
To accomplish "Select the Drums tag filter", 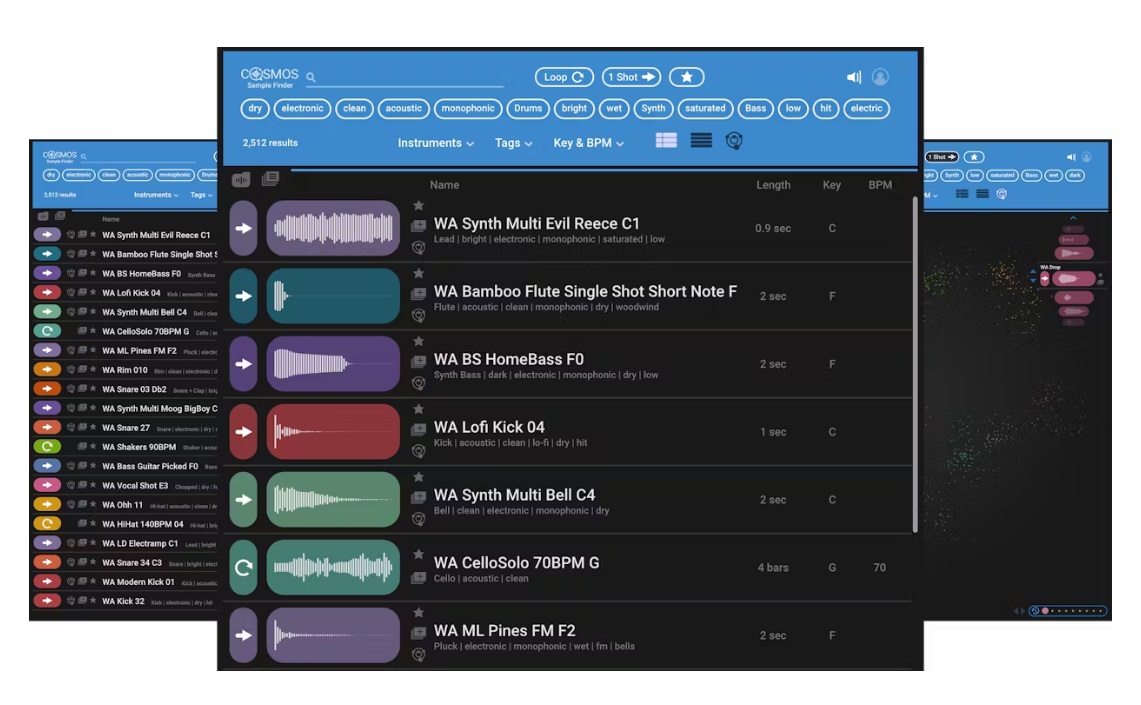I will pos(528,108).
